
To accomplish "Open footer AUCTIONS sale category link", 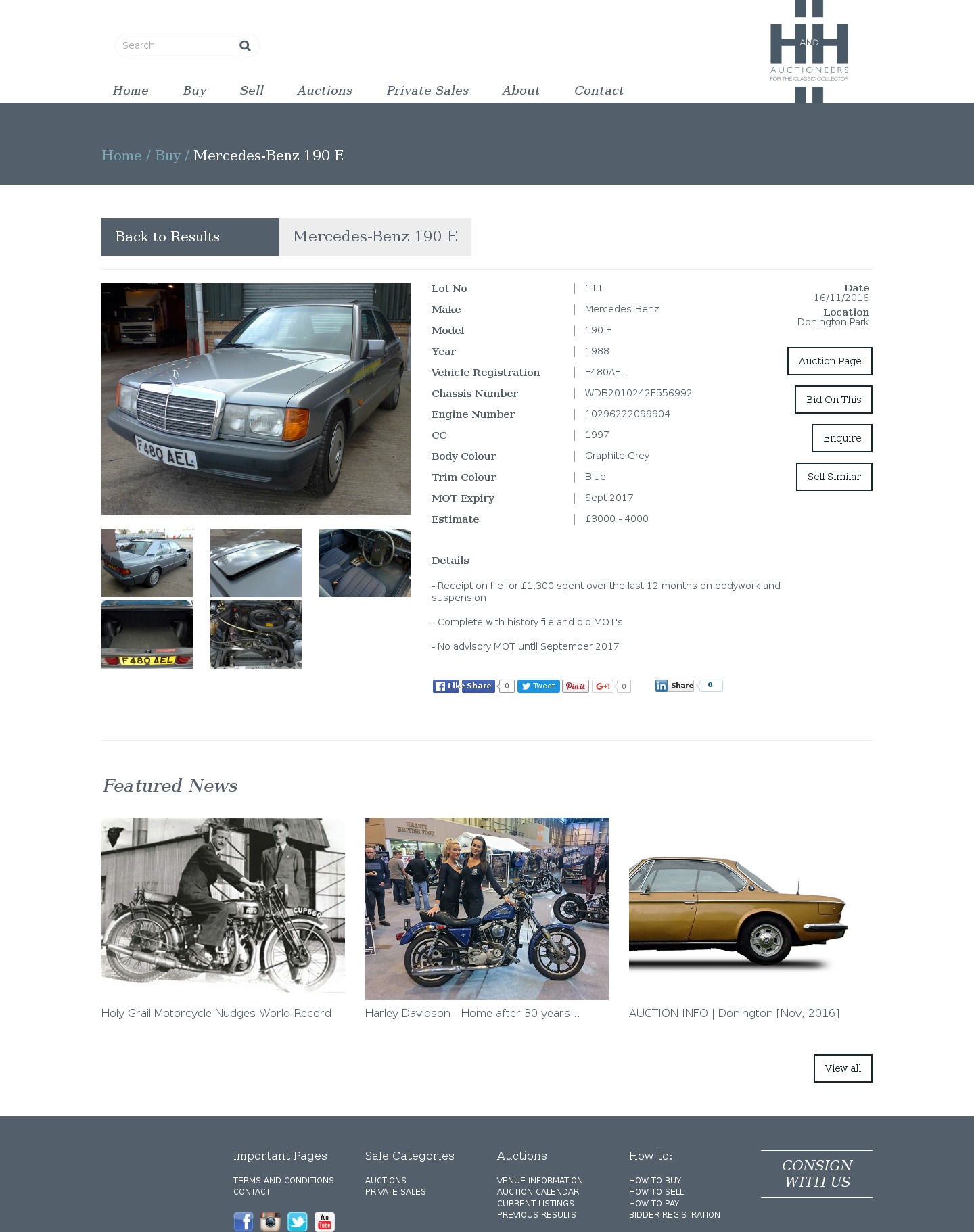I will [386, 1181].
